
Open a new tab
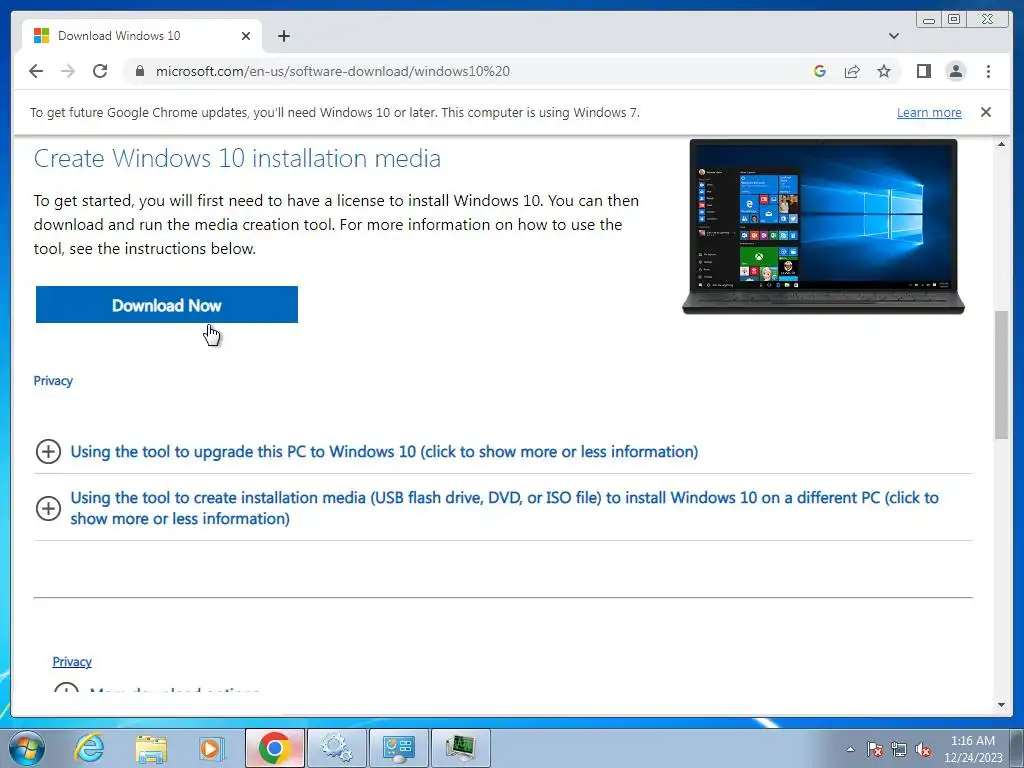click(283, 36)
